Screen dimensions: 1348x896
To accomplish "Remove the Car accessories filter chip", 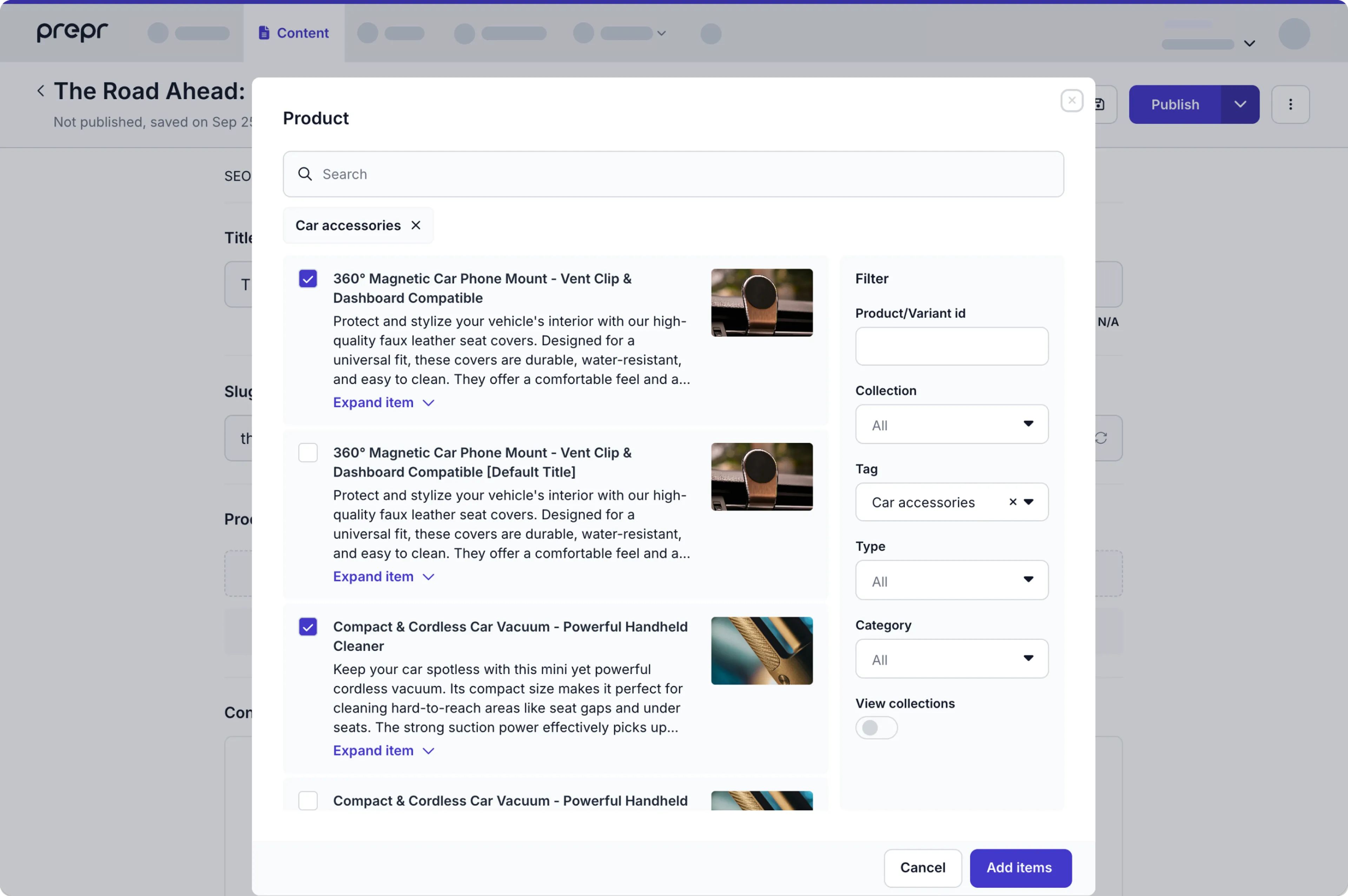I will pos(416,225).
